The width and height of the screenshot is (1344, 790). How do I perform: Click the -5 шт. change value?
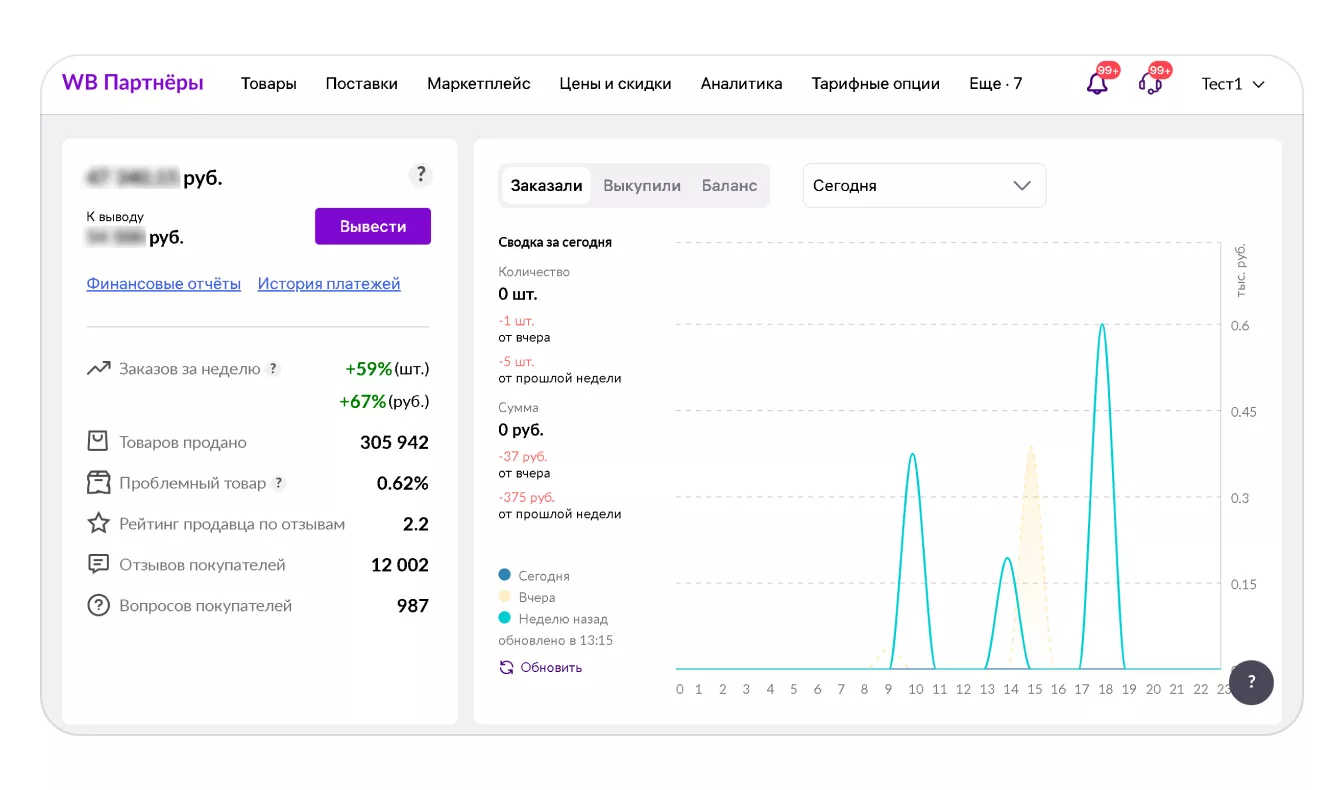tap(517, 361)
